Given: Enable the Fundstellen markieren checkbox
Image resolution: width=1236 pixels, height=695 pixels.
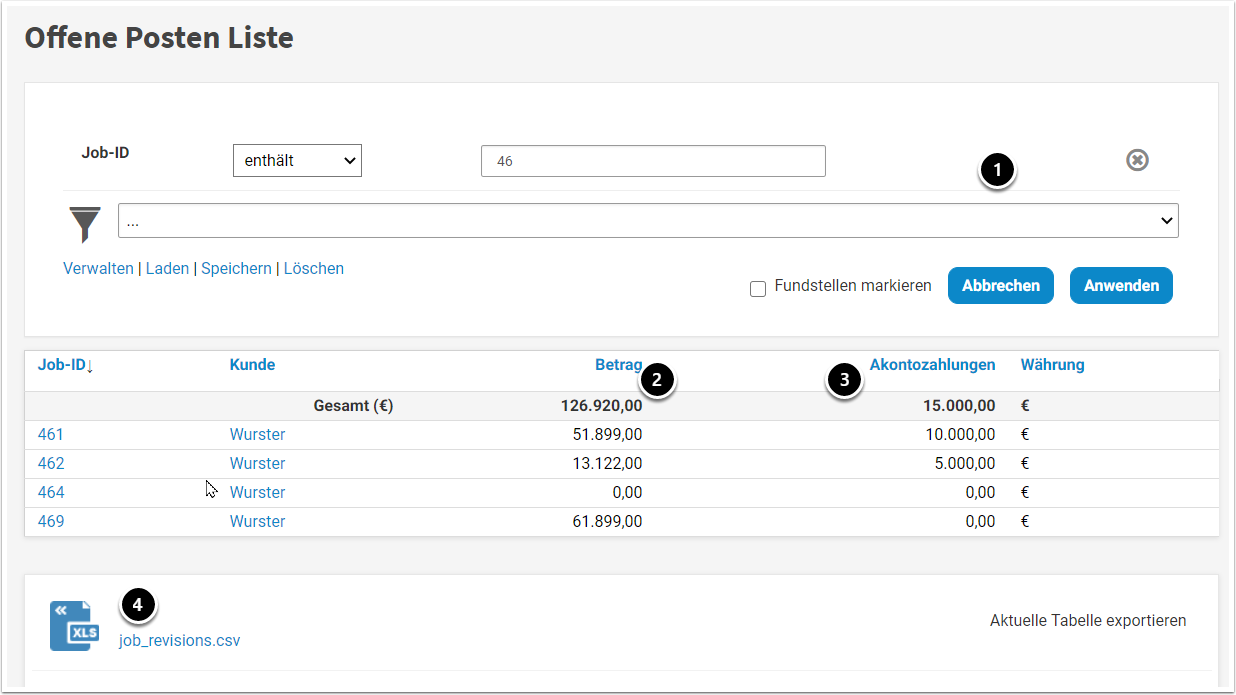Looking at the screenshot, I should pos(758,288).
